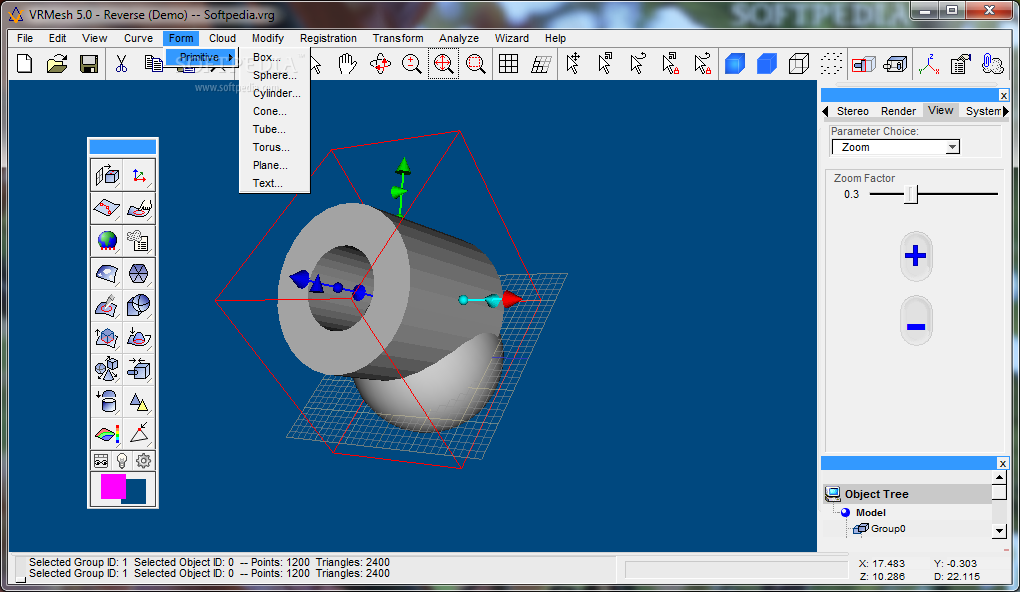The height and width of the screenshot is (592, 1020).
Task: Open the gear settings icon in toolbox
Action: click(143, 461)
